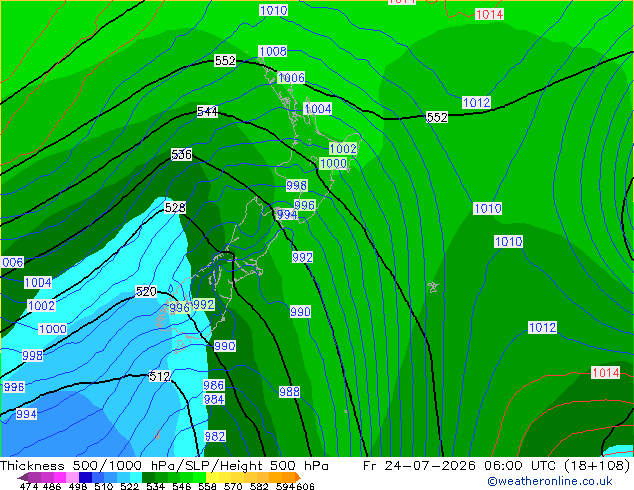The width and height of the screenshot is (634, 490).
Task: Click the red '1014' label in lower right
Action: pos(605,372)
